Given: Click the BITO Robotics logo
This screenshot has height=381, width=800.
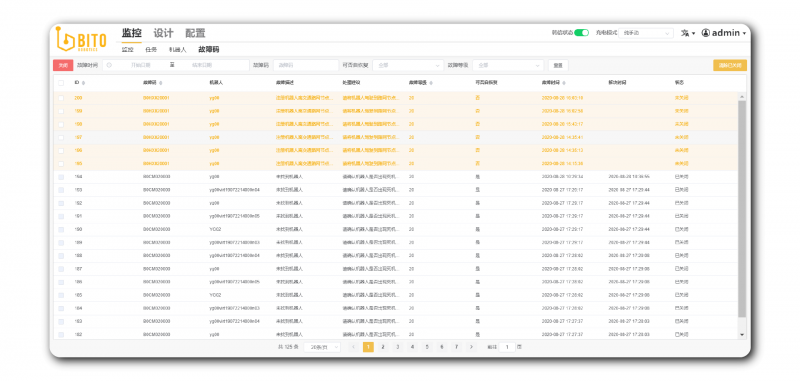Looking at the screenshot, I should pos(82,39).
